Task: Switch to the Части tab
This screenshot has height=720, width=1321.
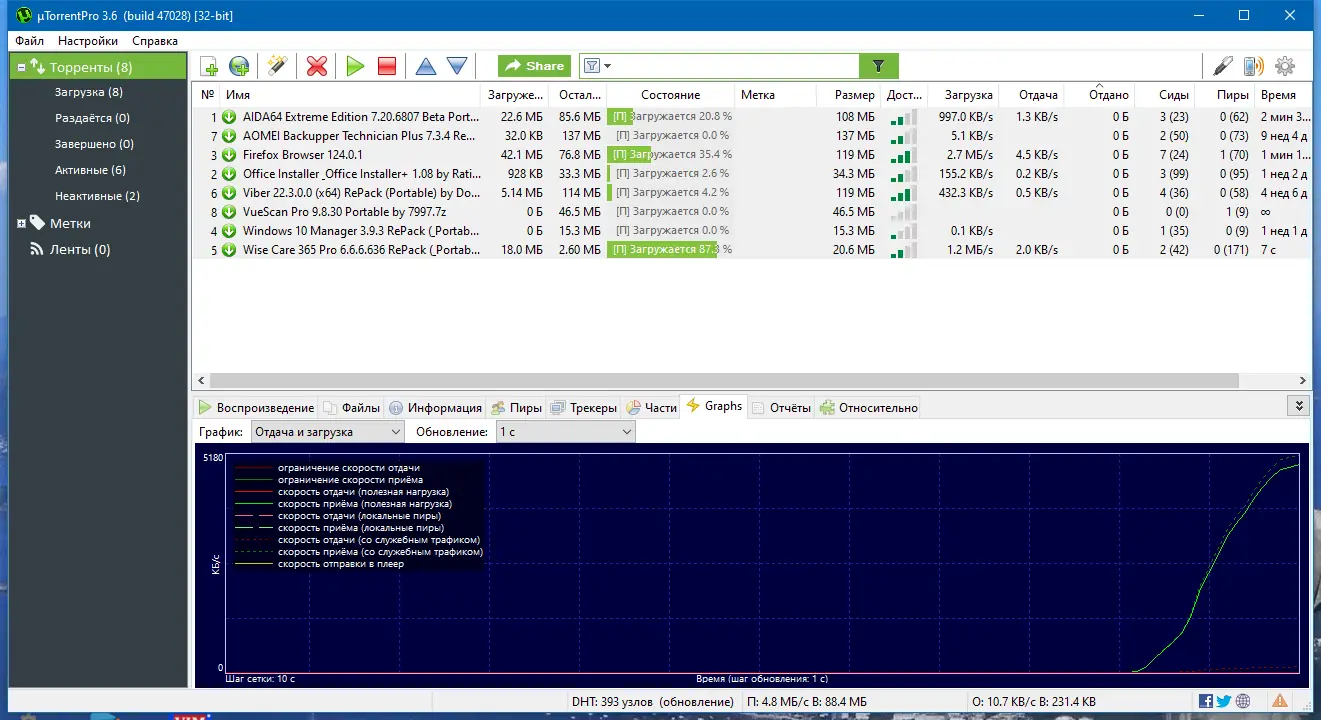Action: click(x=651, y=407)
